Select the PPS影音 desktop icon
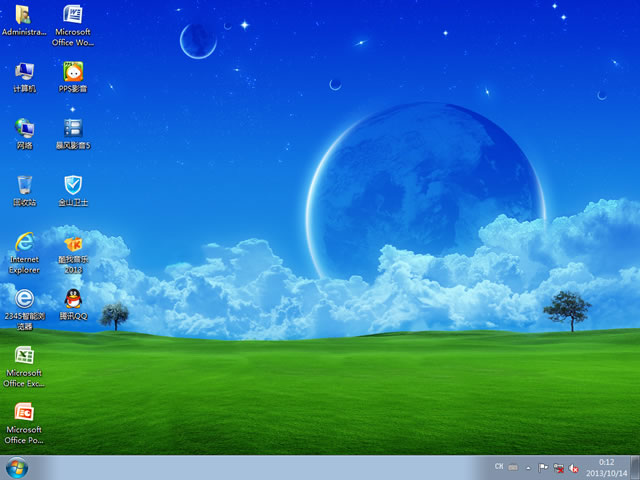 [x=73, y=72]
